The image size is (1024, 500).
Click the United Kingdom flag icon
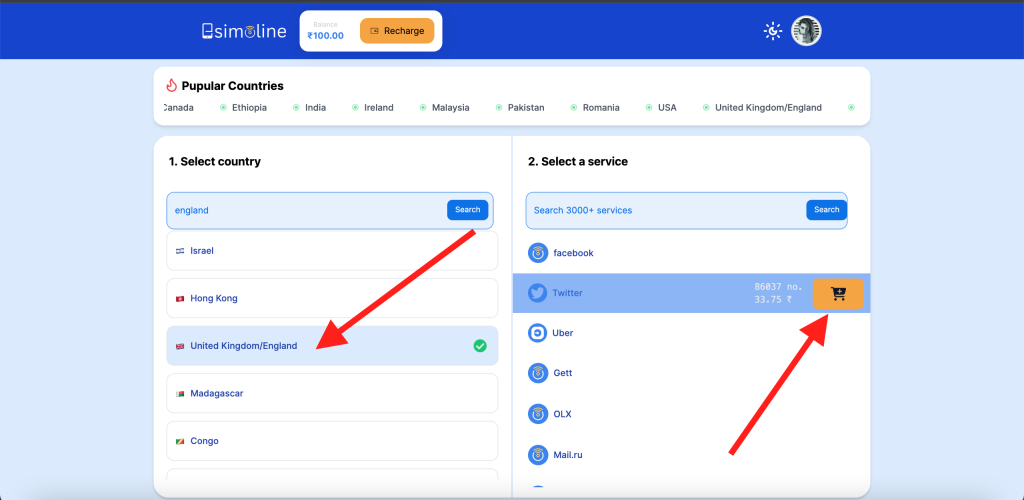180,346
